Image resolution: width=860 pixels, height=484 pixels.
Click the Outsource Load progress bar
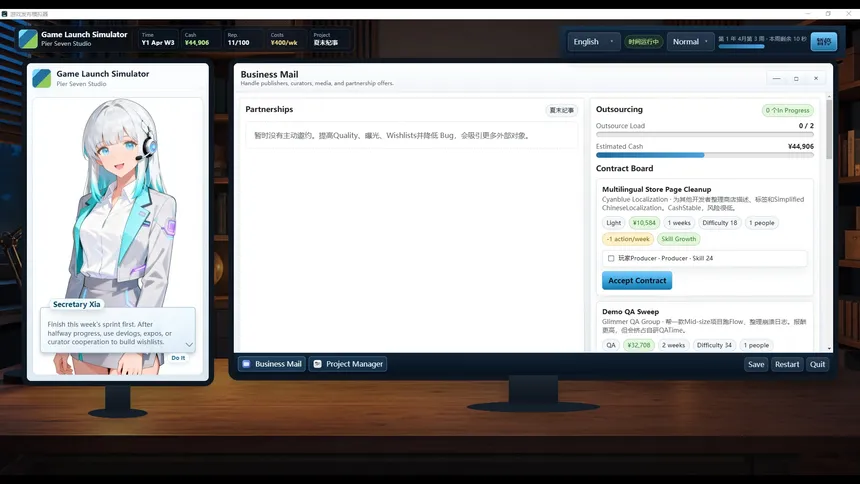[x=705, y=134]
